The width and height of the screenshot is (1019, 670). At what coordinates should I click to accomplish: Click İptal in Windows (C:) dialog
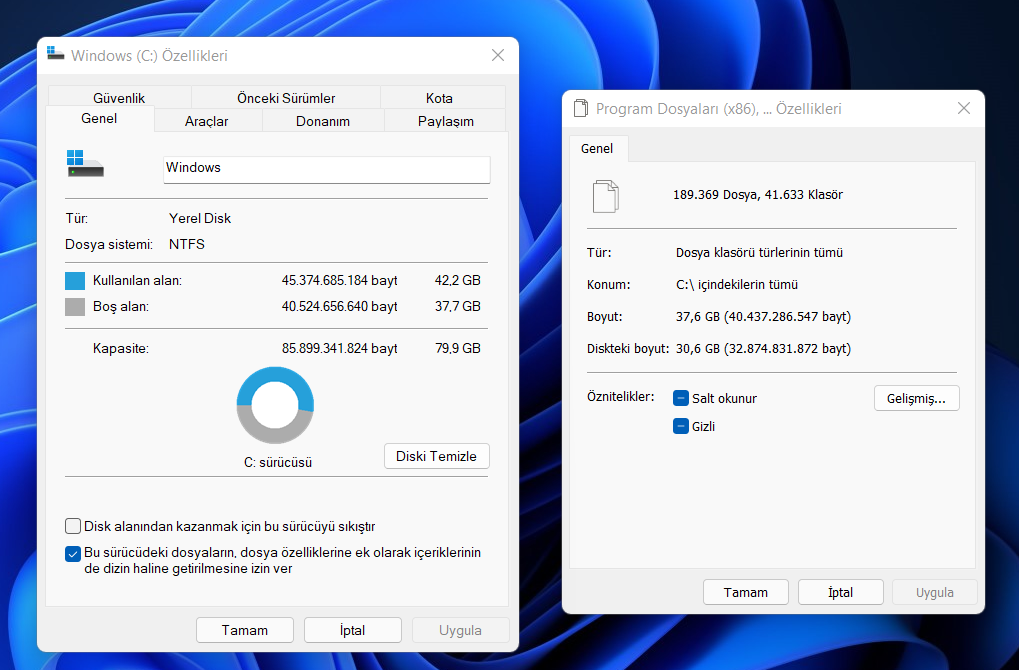click(x=353, y=630)
